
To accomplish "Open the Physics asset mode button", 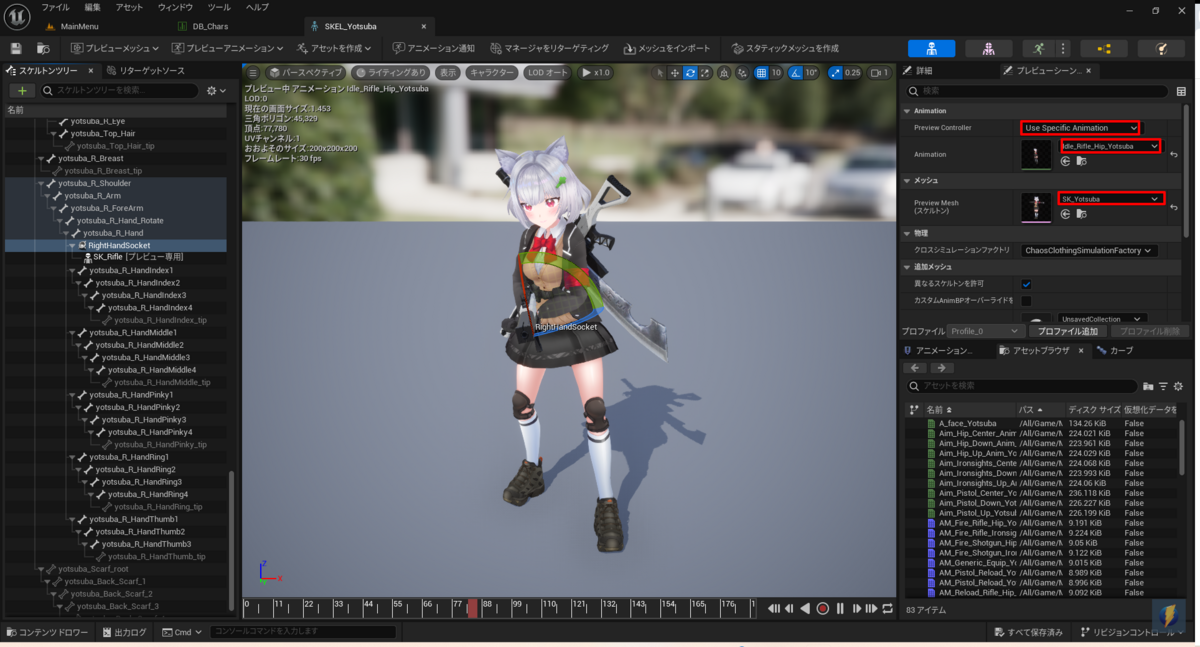I will (x=1162, y=48).
